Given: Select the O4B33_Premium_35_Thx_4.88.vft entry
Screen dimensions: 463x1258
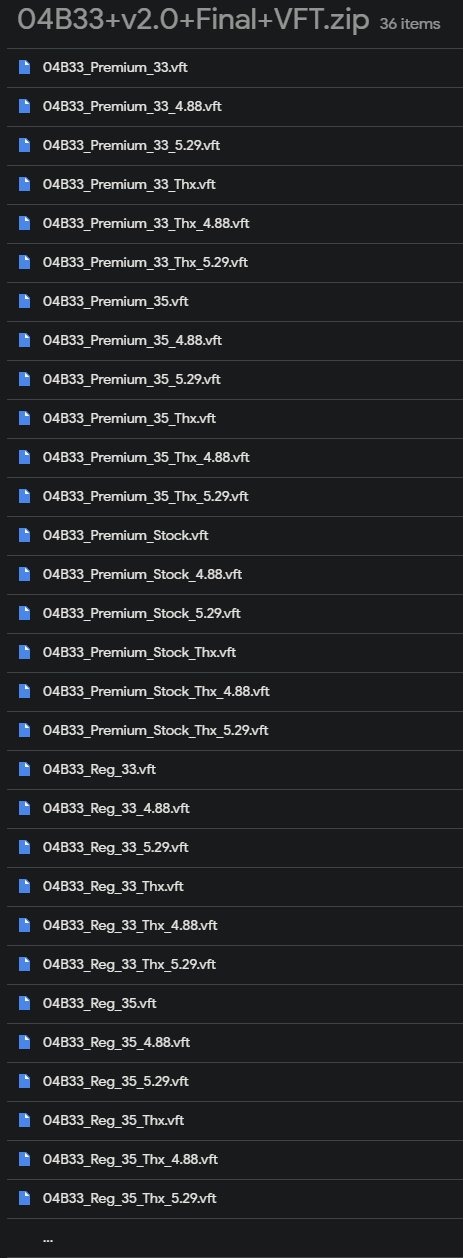Looking at the screenshot, I should pos(231,458).
